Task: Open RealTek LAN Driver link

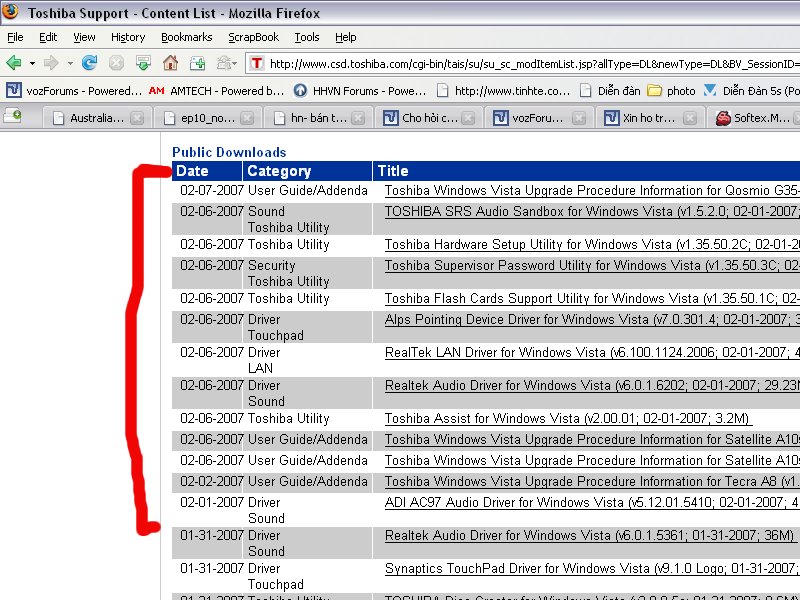Action: coord(592,353)
